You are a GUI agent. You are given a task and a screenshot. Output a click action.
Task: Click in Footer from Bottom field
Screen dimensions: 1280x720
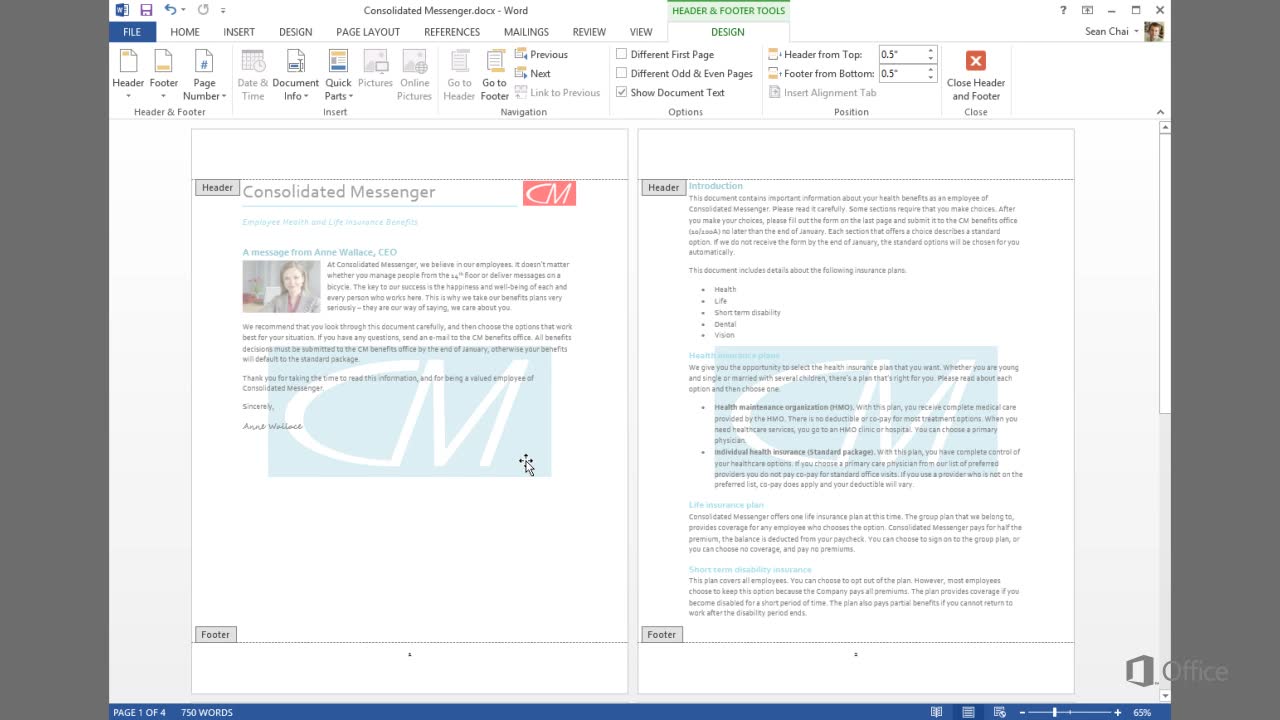point(902,73)
